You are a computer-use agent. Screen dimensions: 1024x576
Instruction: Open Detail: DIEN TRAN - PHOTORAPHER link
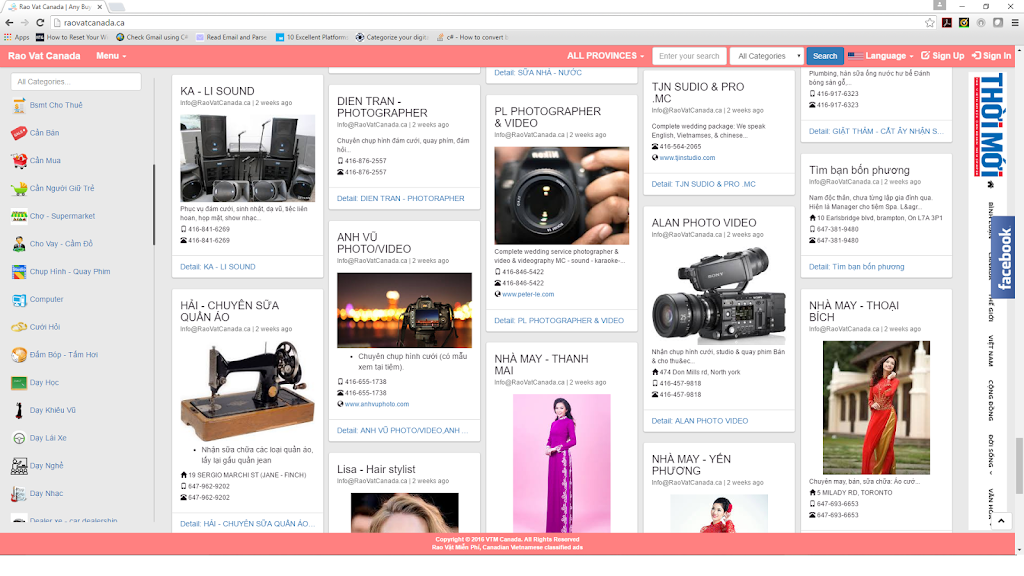(401, 198)
